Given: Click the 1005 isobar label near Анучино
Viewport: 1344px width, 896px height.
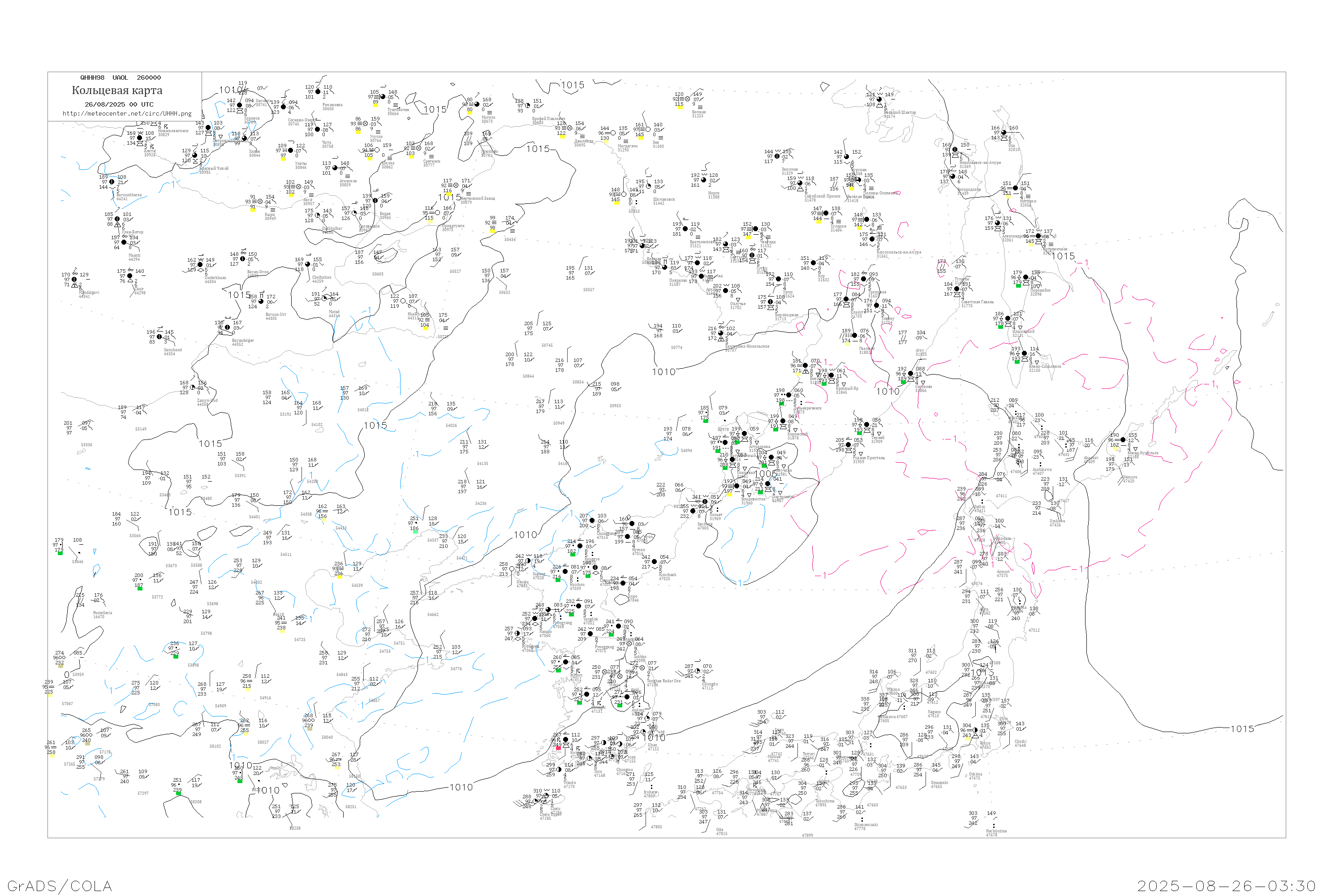Looking at the screenshot, I should click(x=766, y=474).
